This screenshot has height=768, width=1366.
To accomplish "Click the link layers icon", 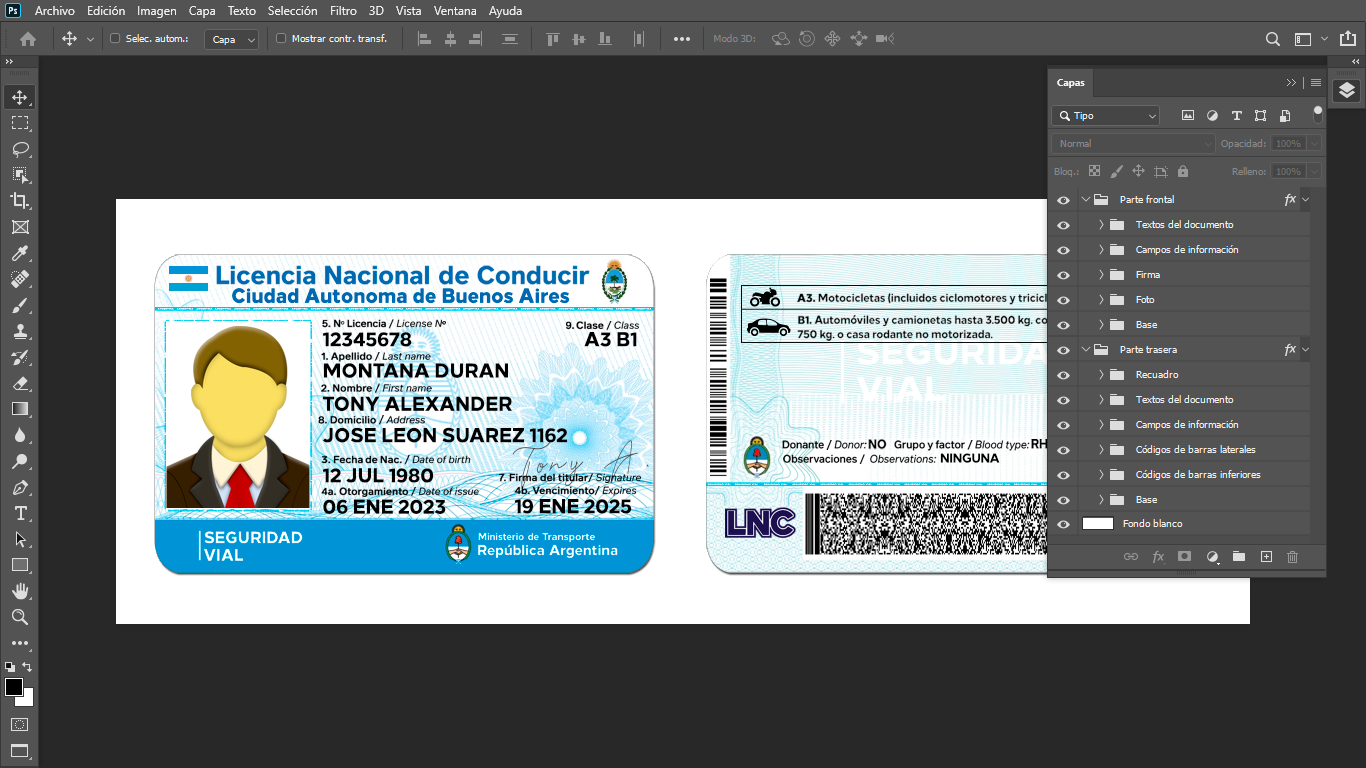I will (1131, 557).
